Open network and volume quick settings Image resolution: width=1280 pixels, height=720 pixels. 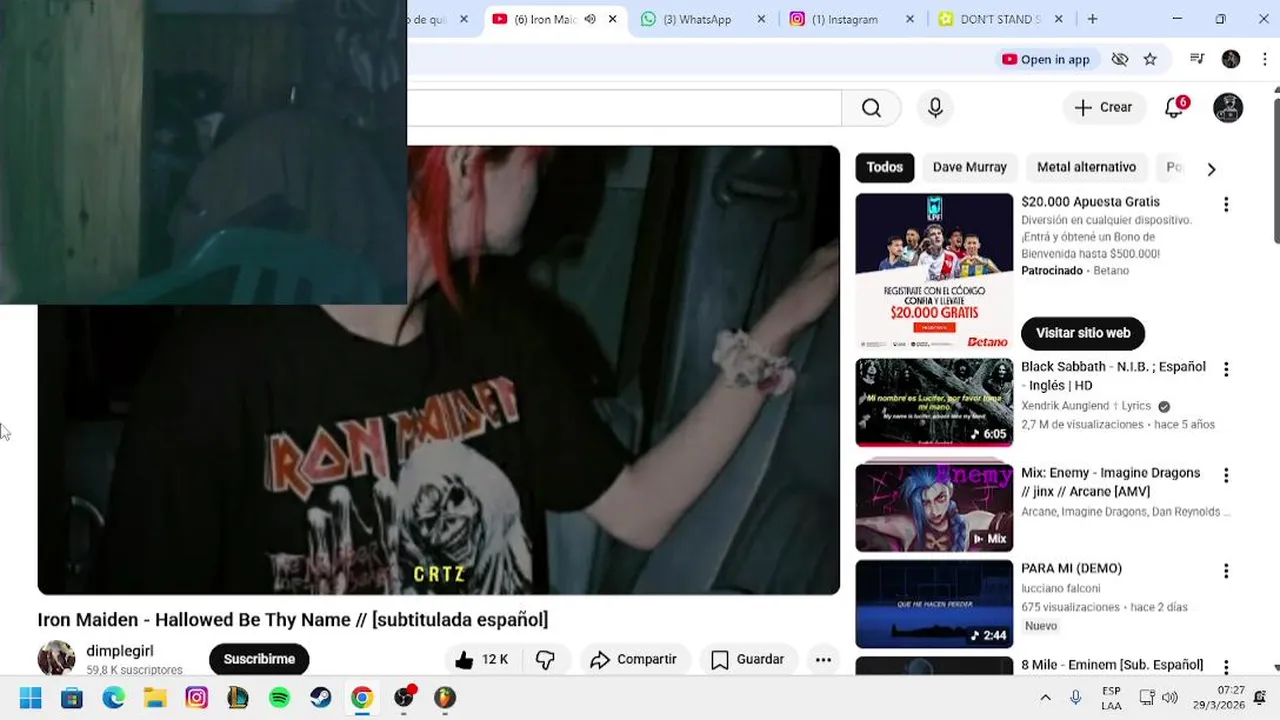(x=1158, y=698)
